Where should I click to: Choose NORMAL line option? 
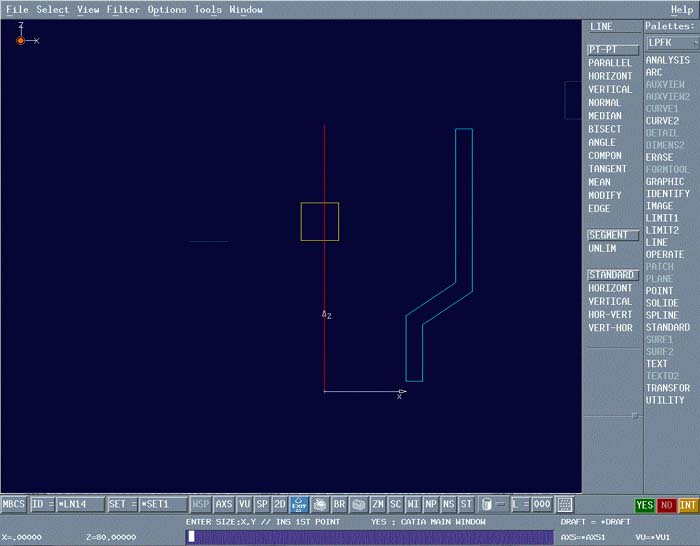coord(604,103)
